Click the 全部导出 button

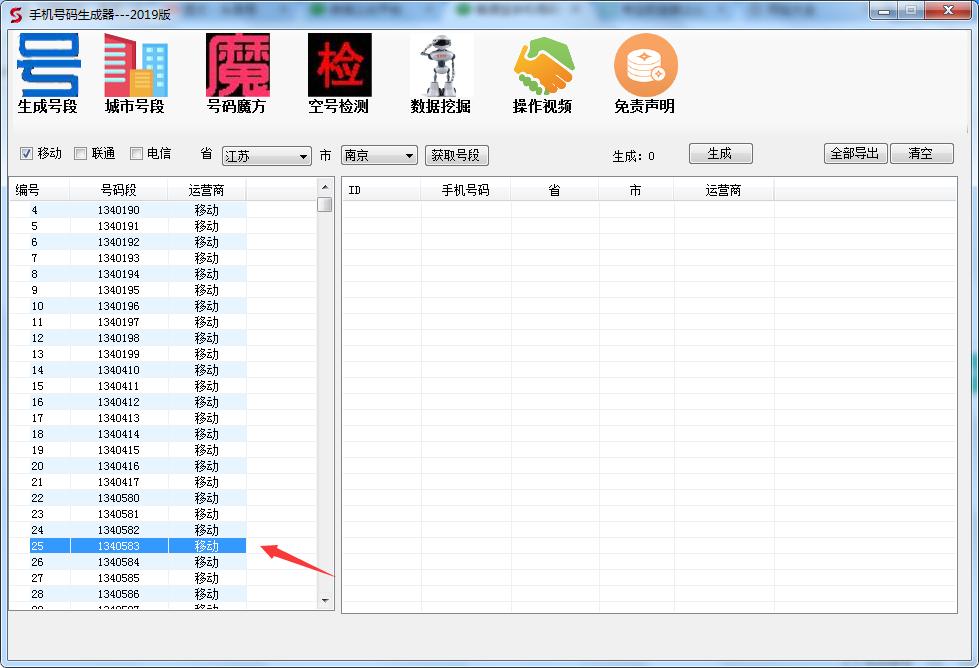[x=855, y=154]
